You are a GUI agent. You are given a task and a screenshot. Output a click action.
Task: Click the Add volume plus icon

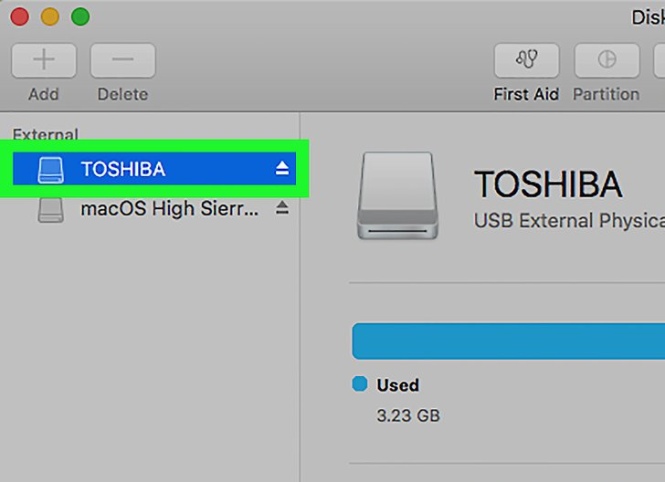click(x=43, y=60)
